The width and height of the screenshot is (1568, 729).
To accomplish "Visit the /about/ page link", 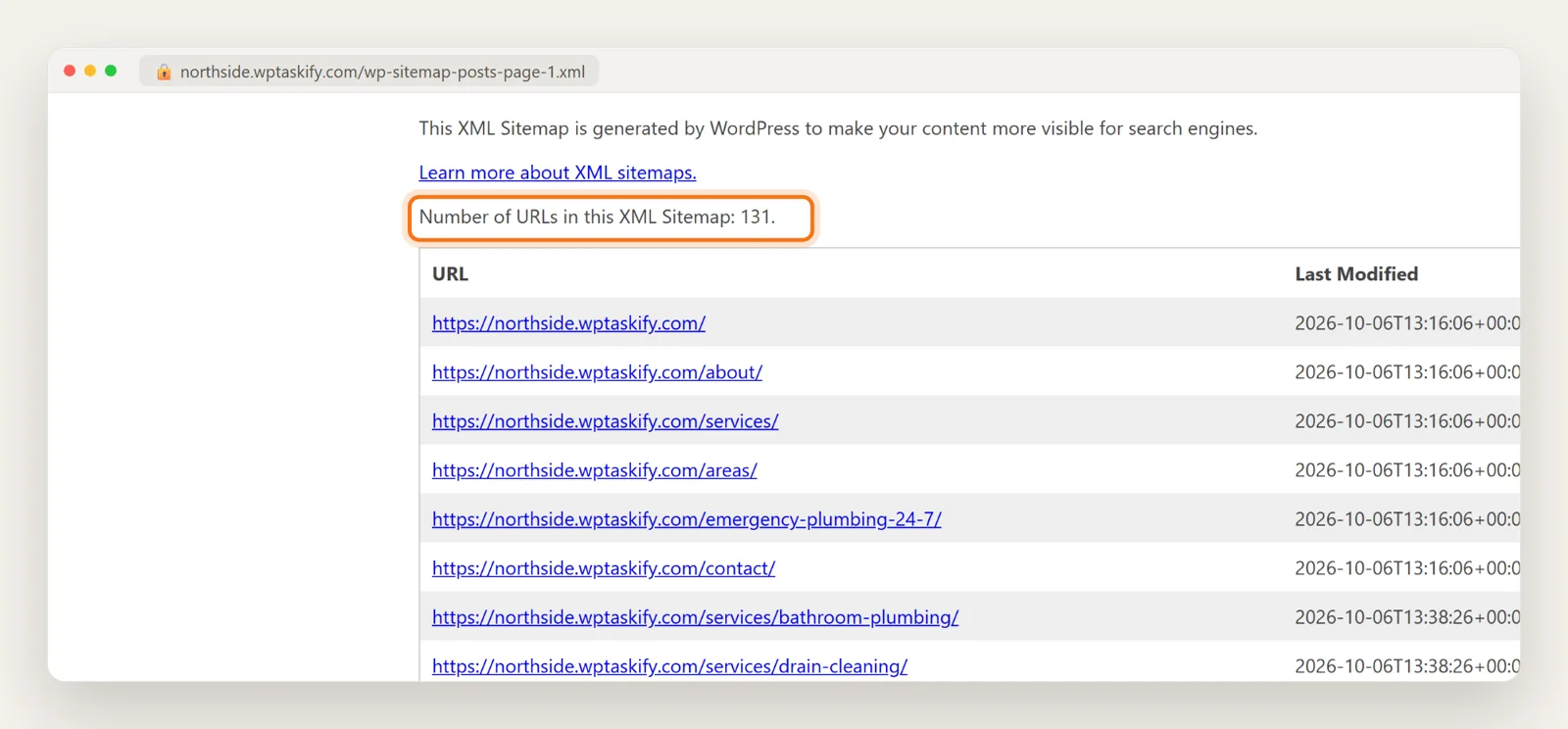I will (597, 372).
